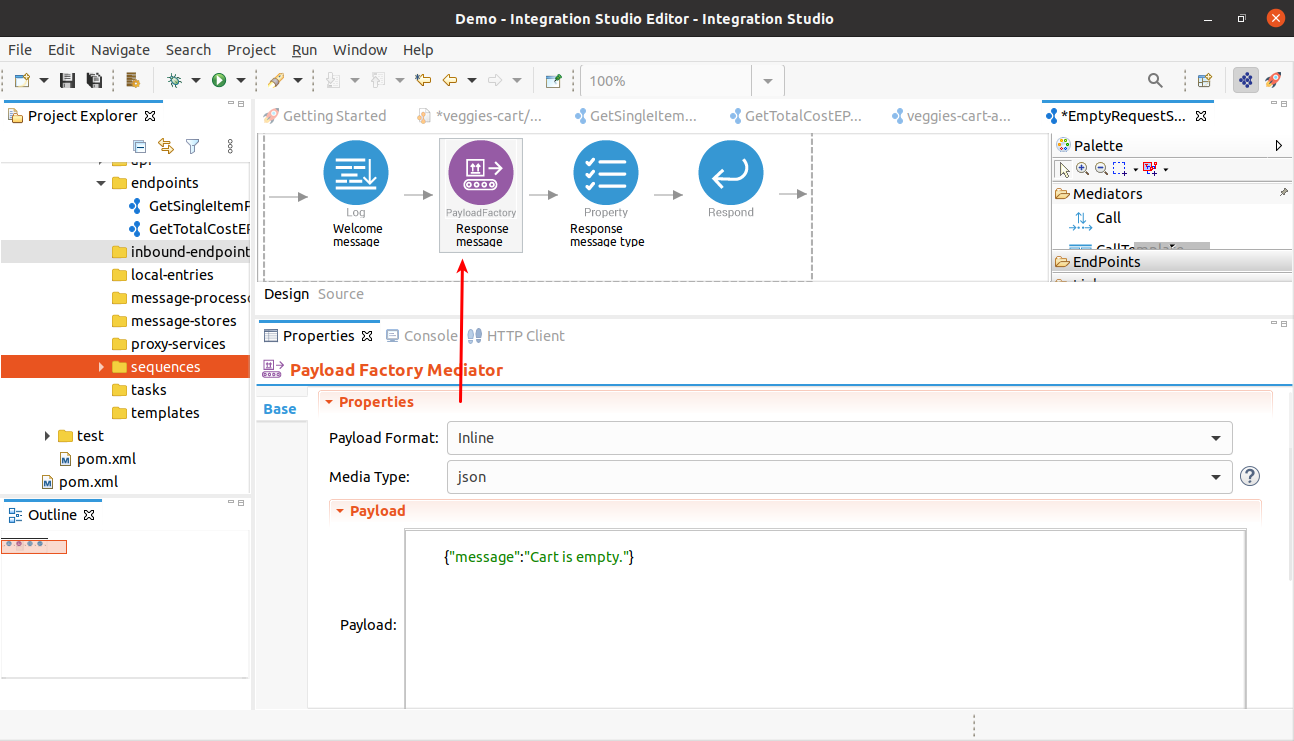1294x741 pixels.
Task: Open Project Explorer view menu dots
Action: point(230,146)
